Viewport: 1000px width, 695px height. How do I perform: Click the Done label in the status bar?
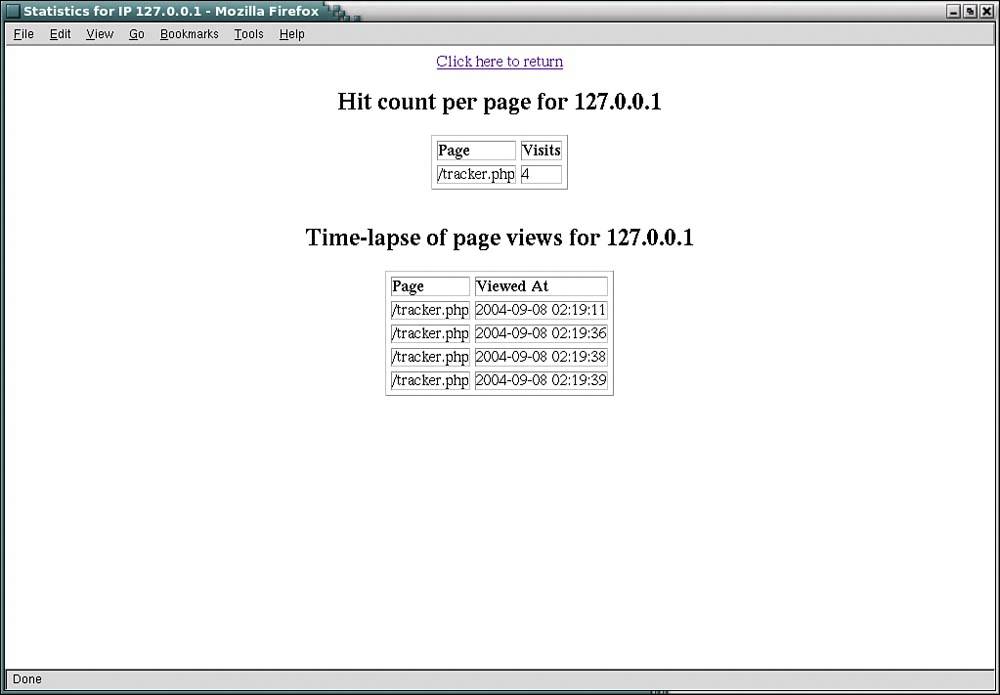point(27,678)
